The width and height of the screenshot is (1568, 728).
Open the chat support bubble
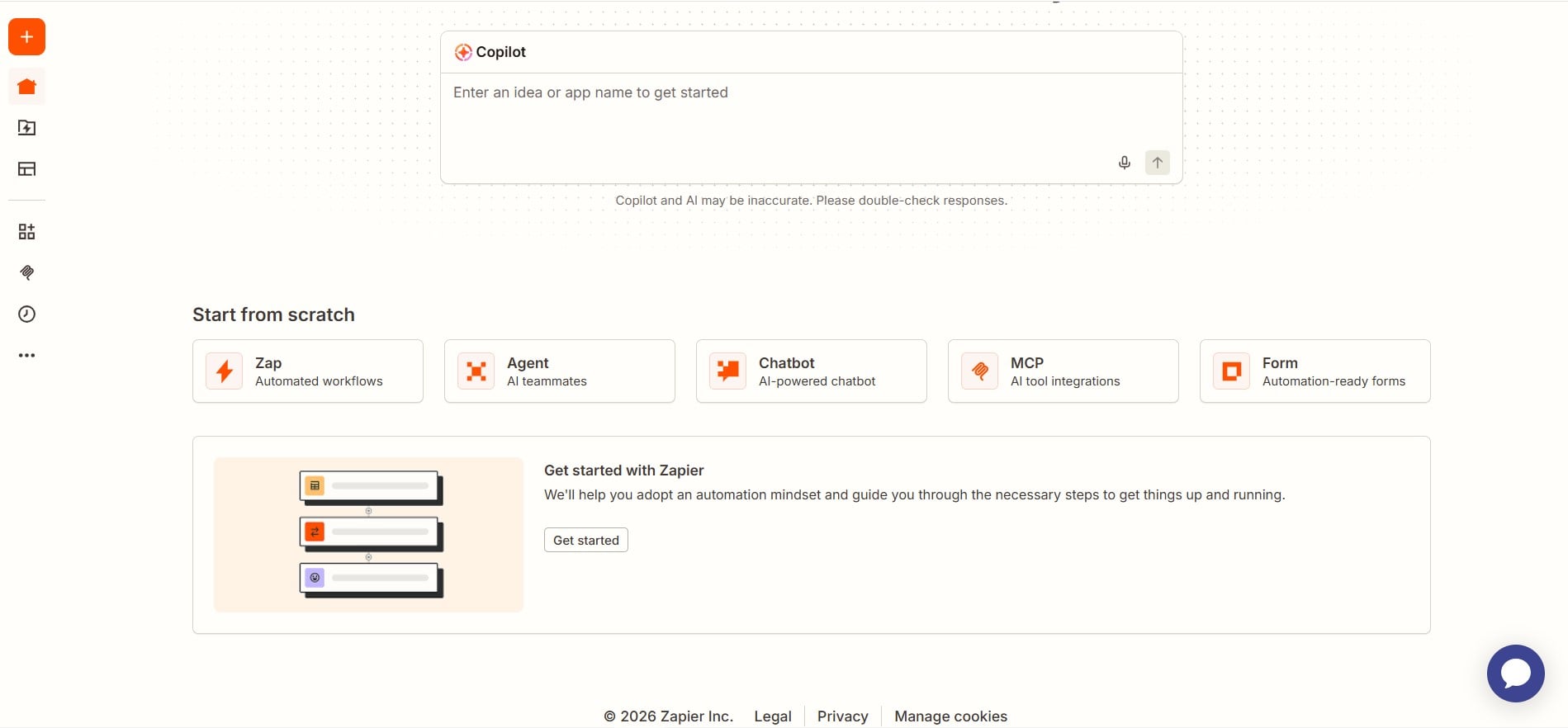(1516, 674)
